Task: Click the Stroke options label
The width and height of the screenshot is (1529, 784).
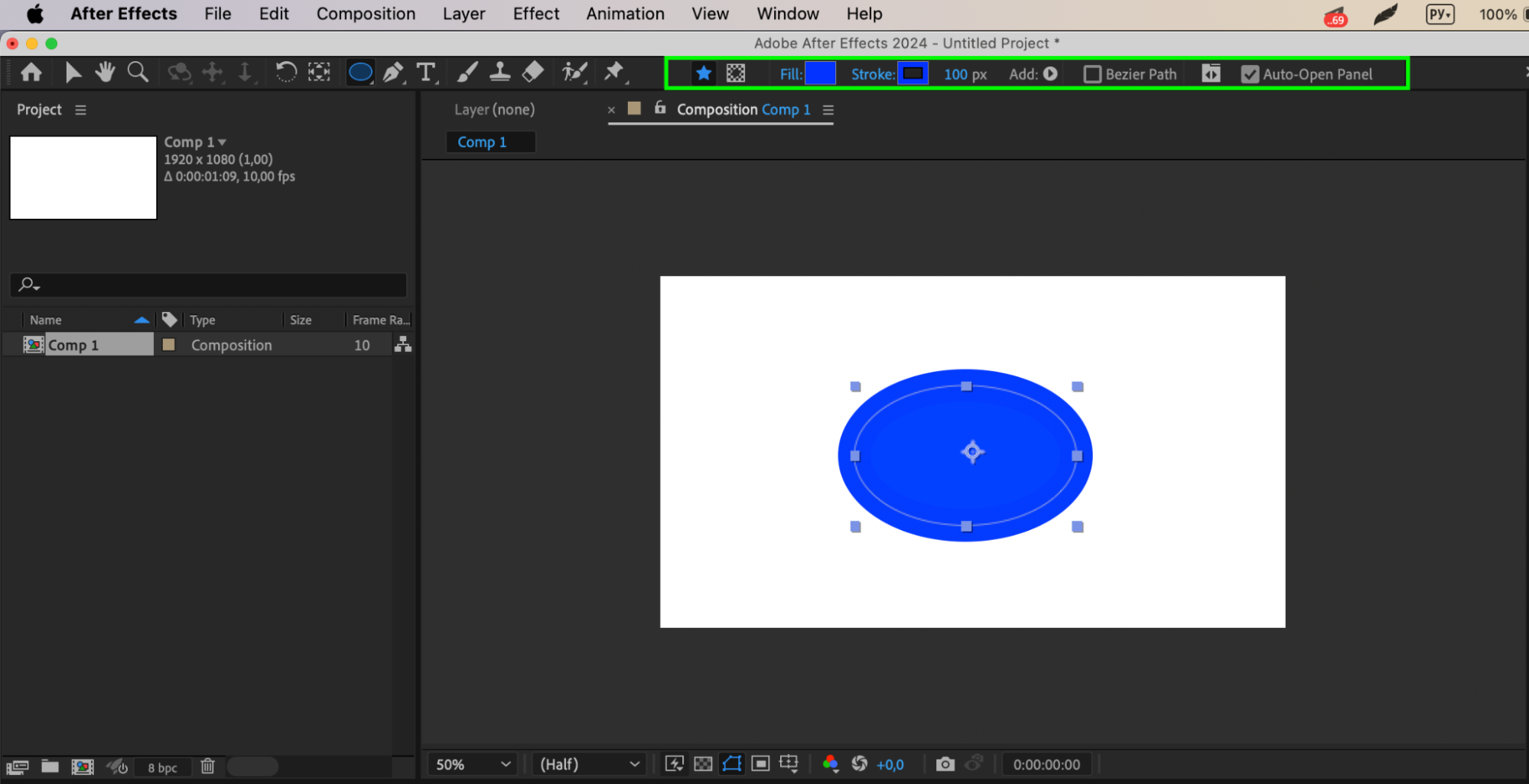Action: 872,74
